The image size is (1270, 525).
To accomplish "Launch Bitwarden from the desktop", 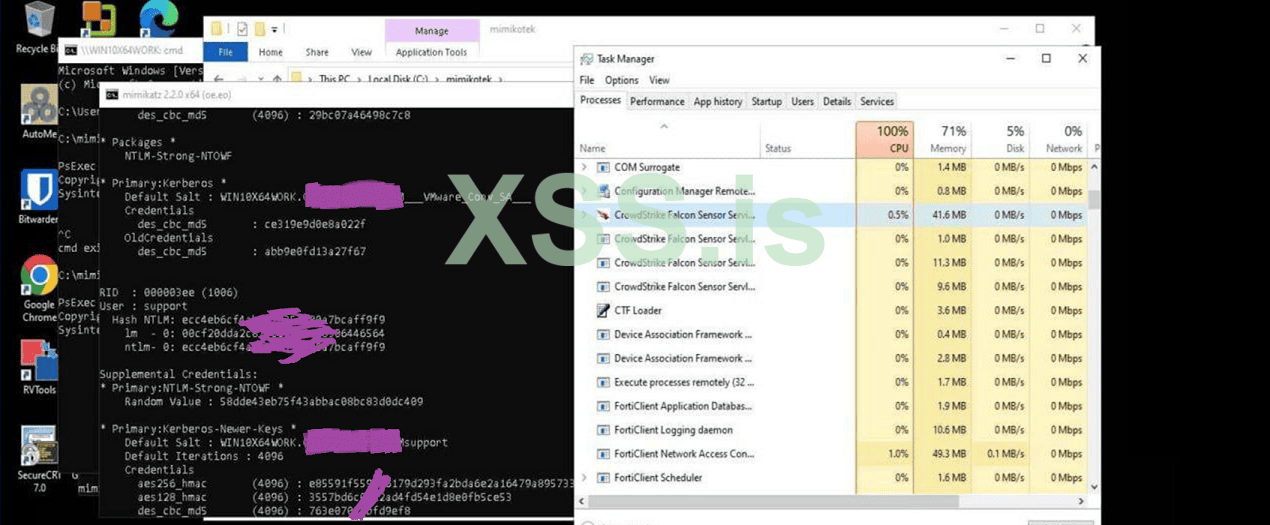I will click(x=39, y=190).
